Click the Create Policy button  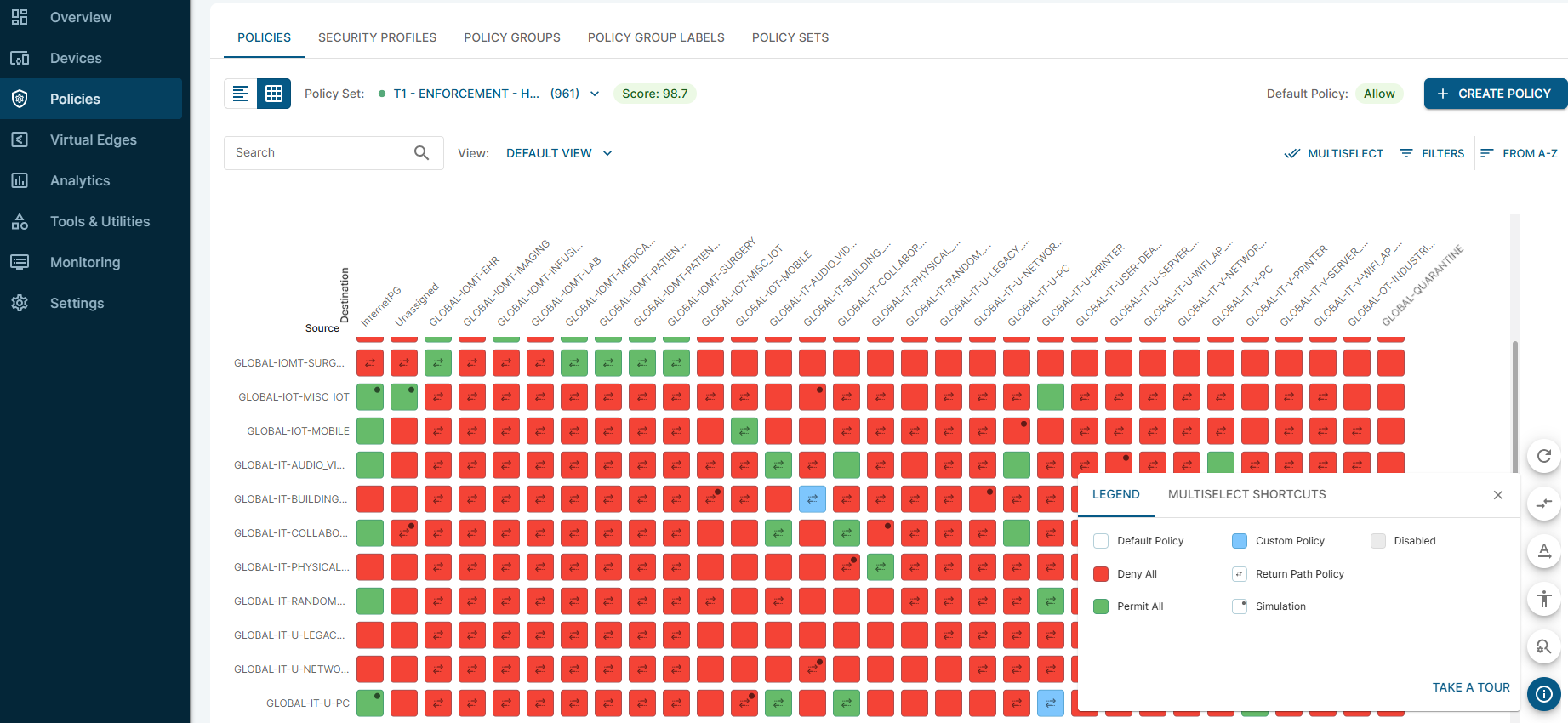point(1495,94)
